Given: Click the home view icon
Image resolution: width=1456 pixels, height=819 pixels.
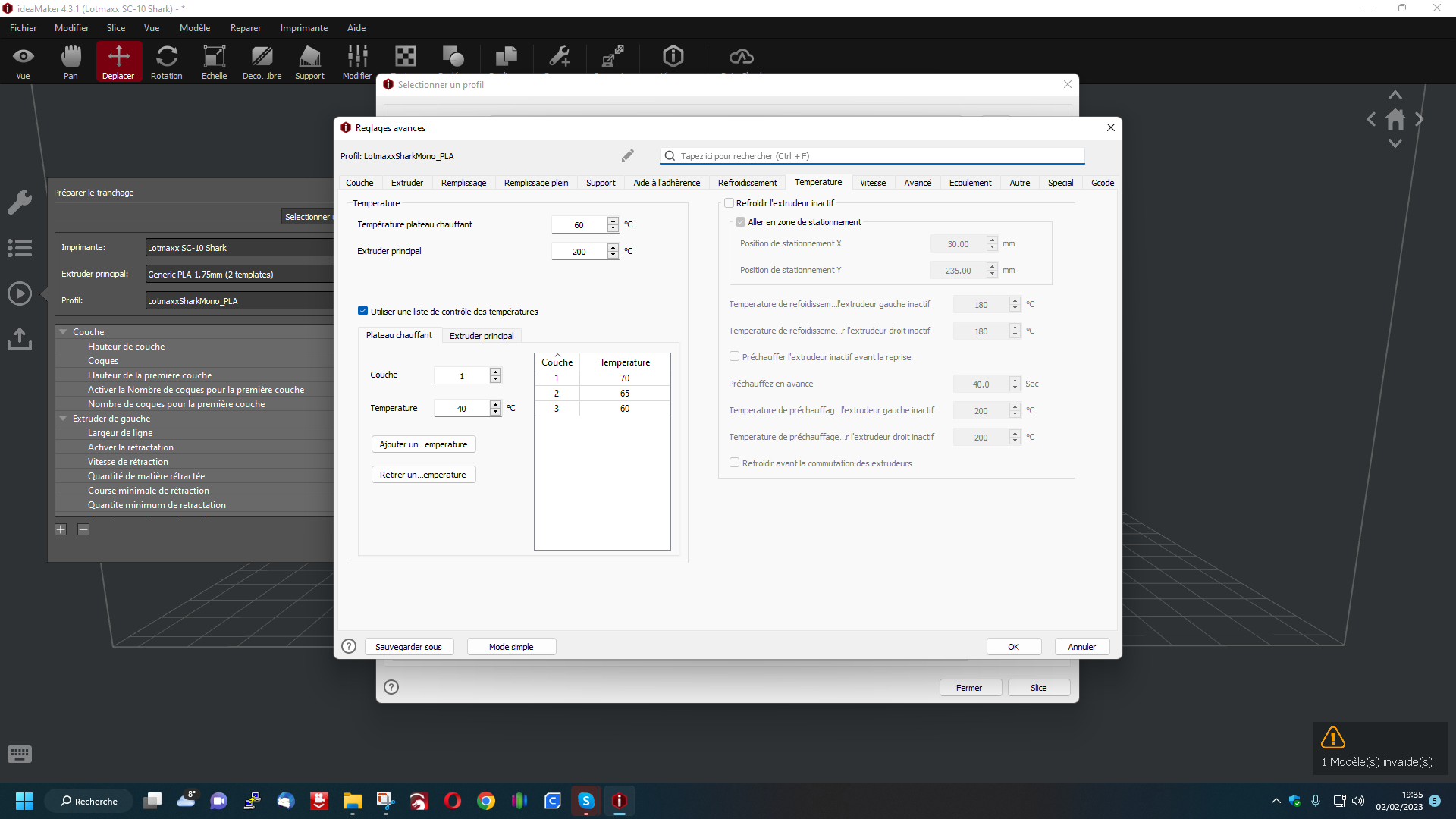Looking at the screenshot, I should coord(1395,119).
